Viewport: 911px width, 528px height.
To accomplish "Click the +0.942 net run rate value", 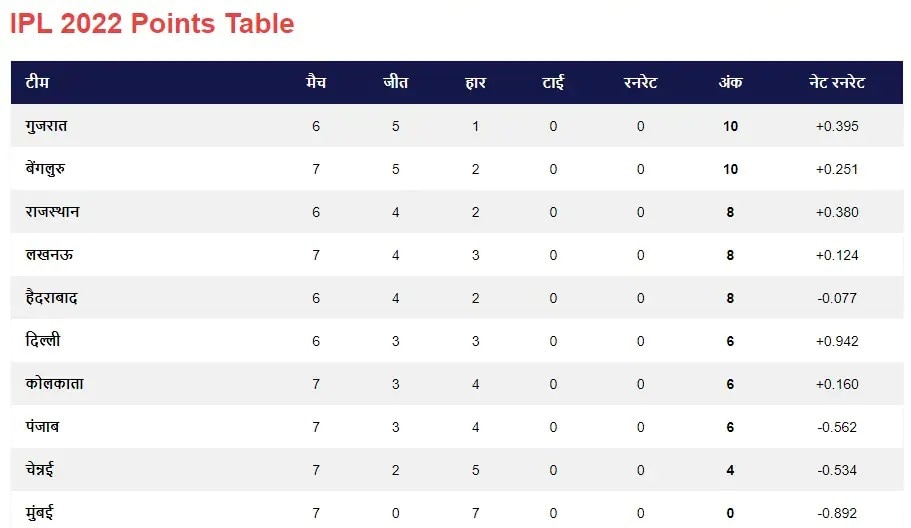I will (837, 341).
